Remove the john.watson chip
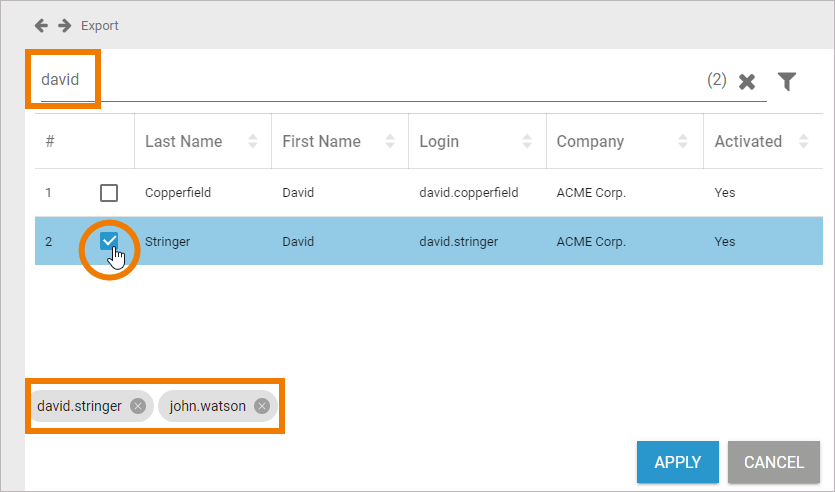The width and height of the screenshot is (835, 492). (261, 406)
